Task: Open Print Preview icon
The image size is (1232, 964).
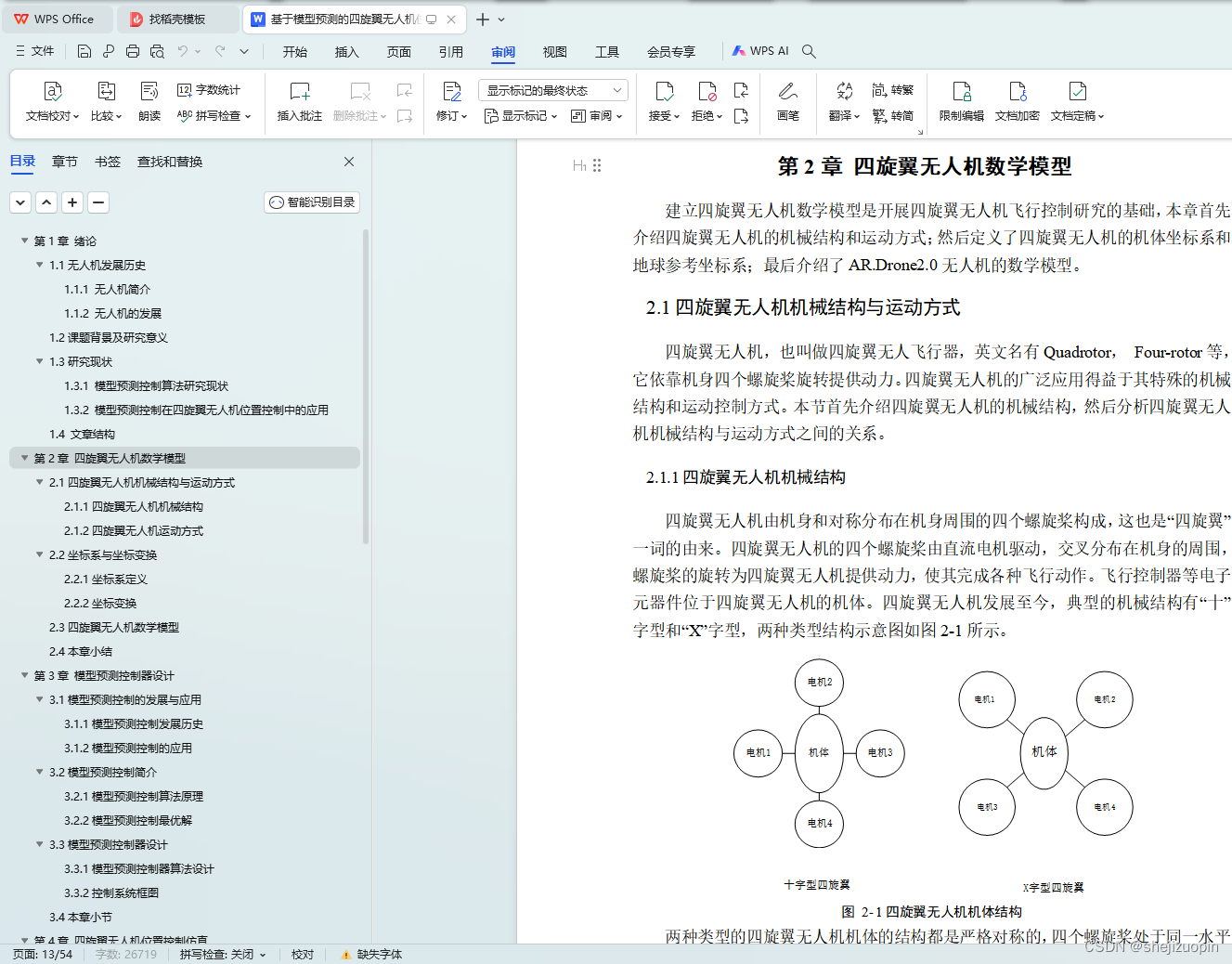Action: (x=157, y=51)
